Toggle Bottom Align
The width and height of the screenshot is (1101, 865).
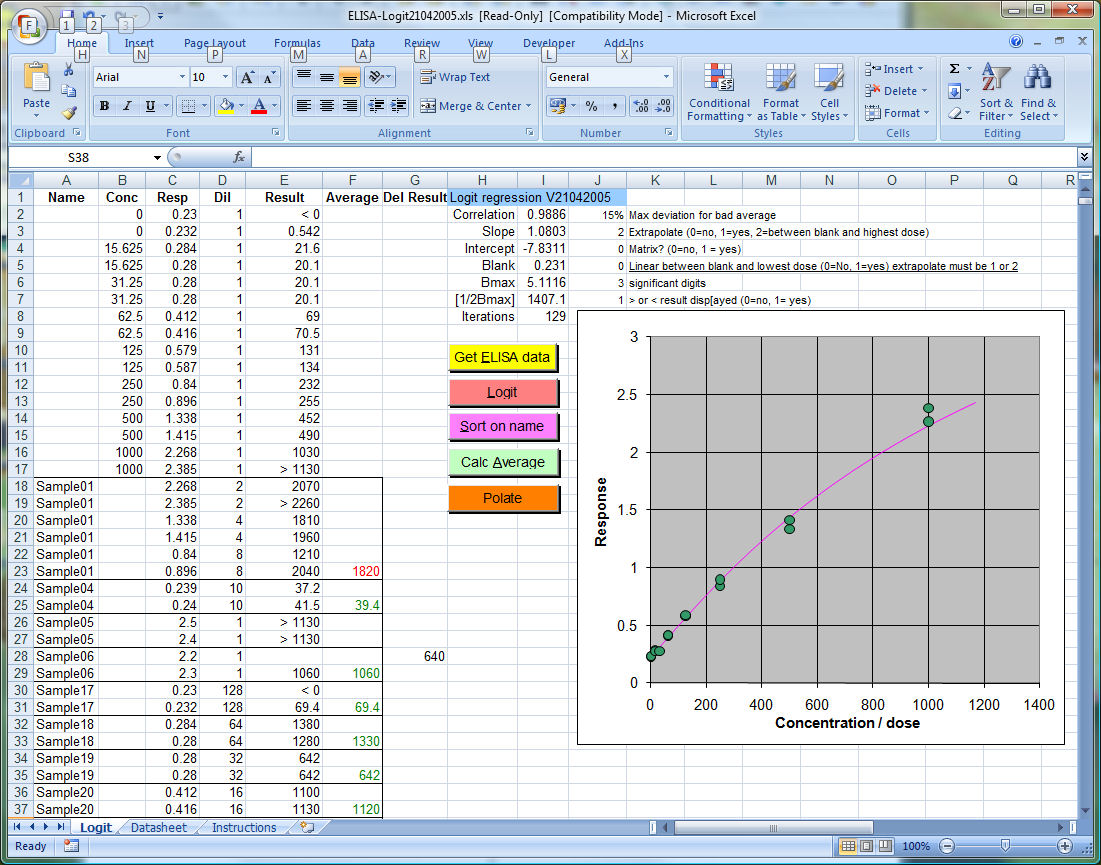tap(350, 77)
